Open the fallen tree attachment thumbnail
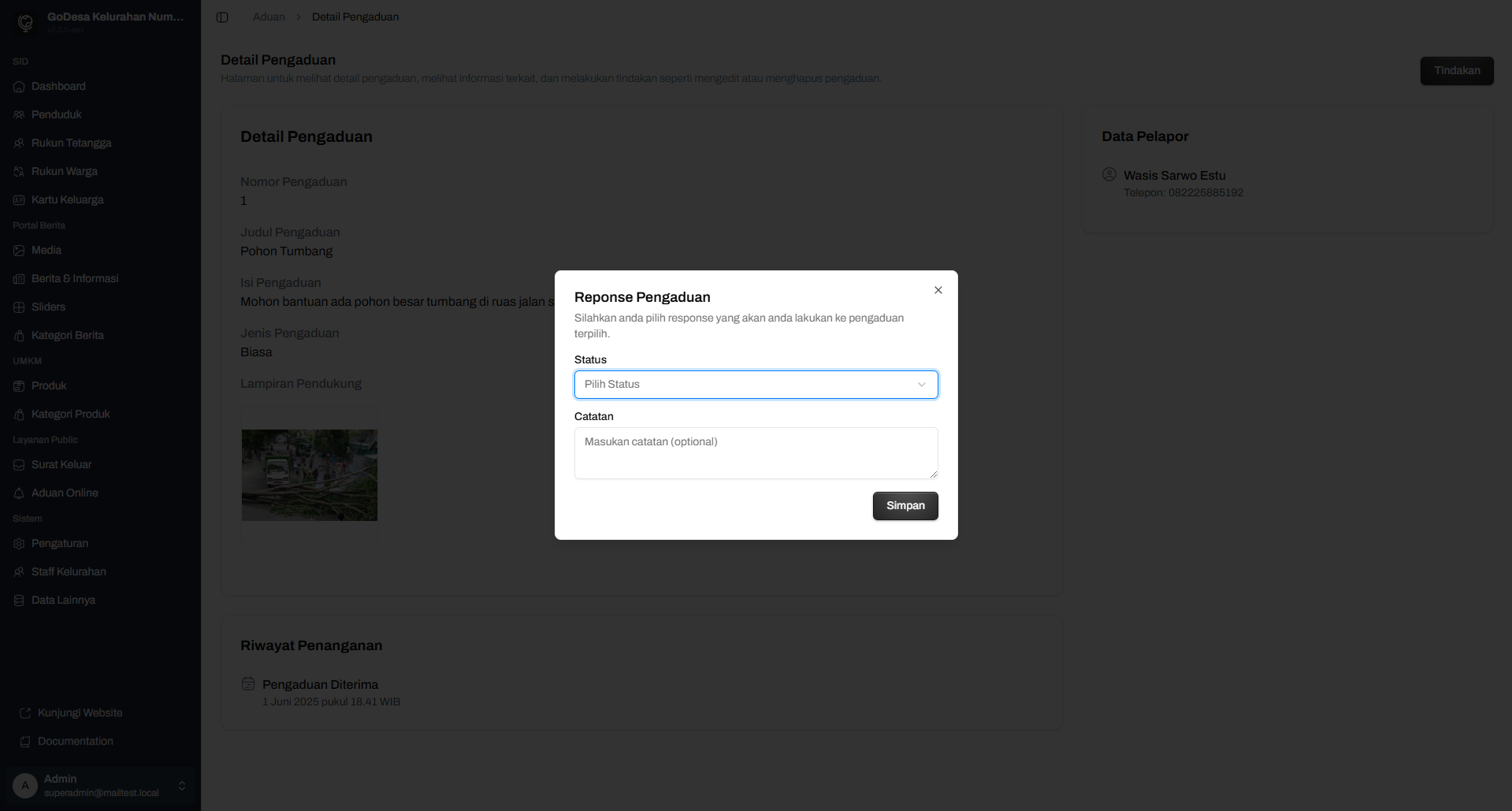The image size is (1512, 811). tap(309, 474)
